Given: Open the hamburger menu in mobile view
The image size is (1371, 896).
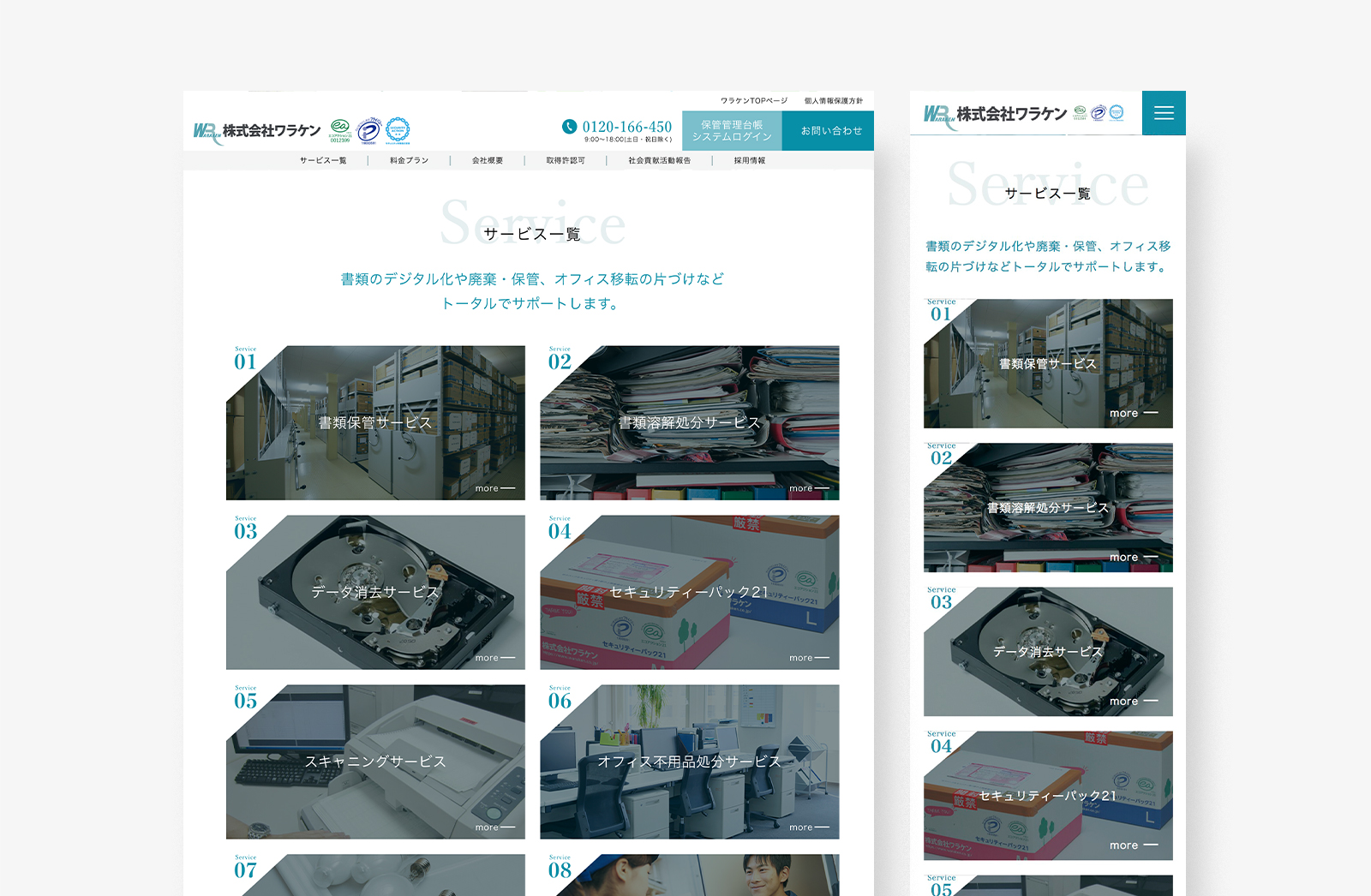Looking at the screenshot, I should pyautogui.click(x=1164, y=113).
